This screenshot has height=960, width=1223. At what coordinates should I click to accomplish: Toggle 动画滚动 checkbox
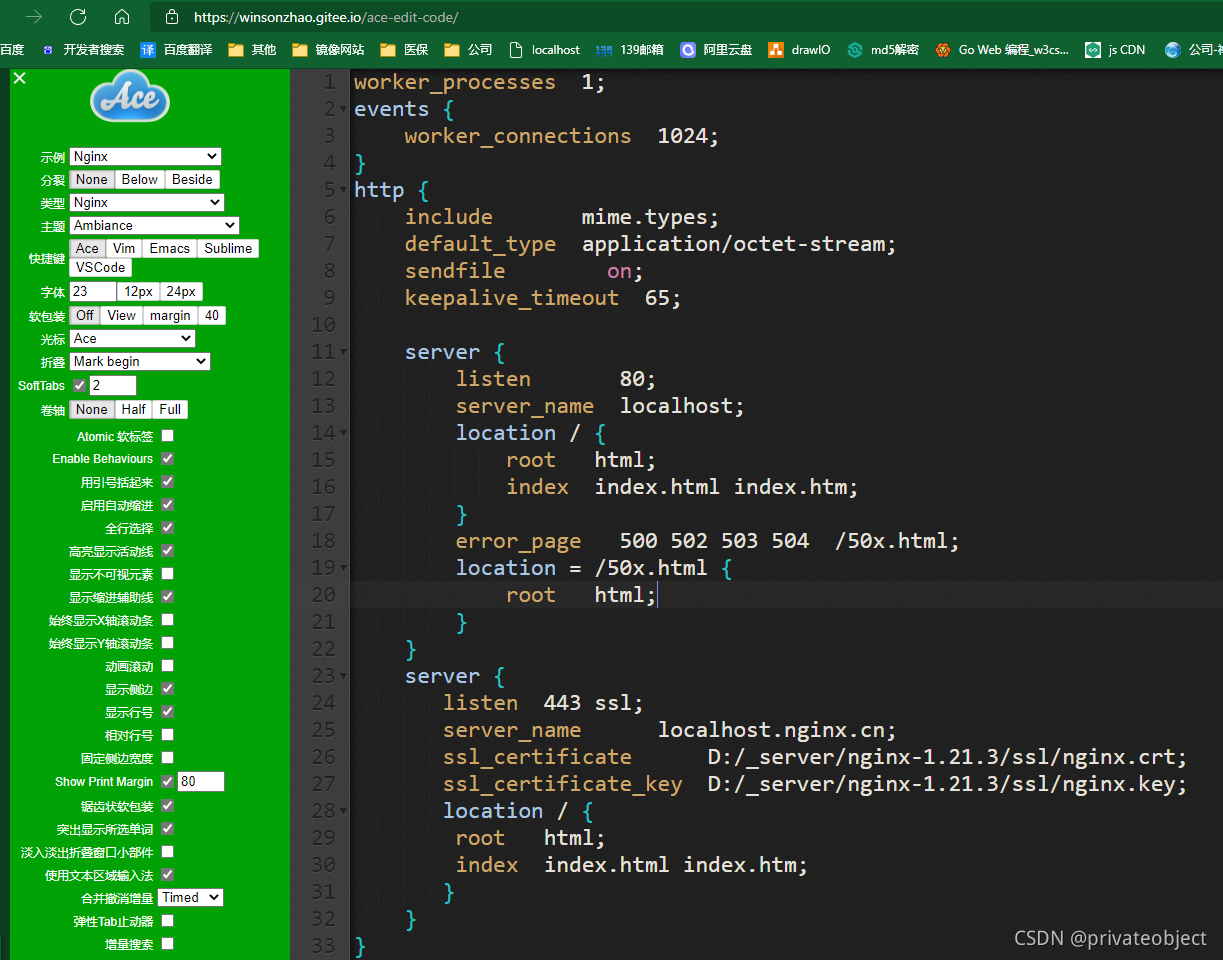(x=167, y=665)
